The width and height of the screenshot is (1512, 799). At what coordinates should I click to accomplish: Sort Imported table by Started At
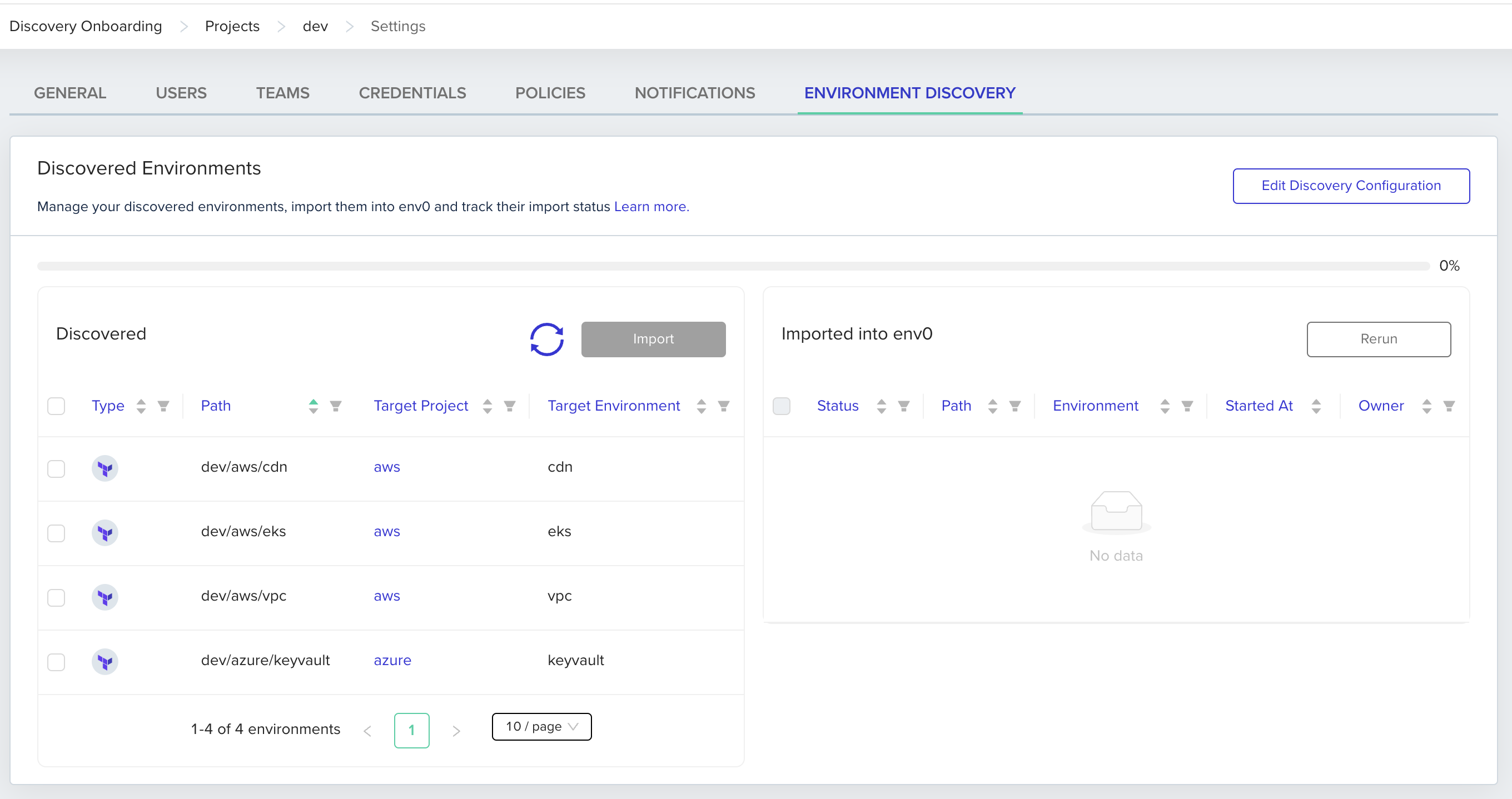click(x=1315, y=406)
